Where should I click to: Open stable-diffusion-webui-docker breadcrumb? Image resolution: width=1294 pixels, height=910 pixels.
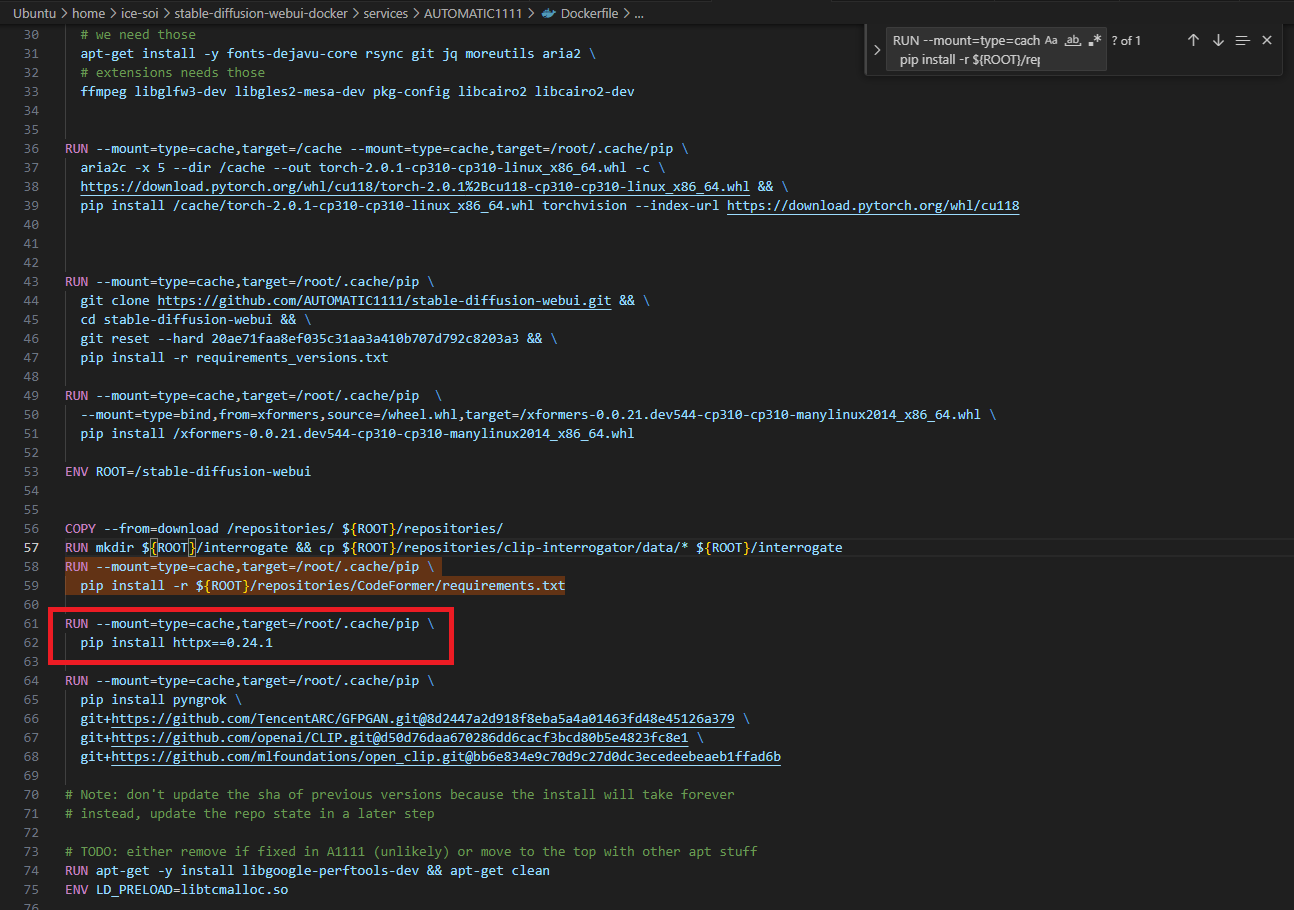(x=259, y=14)
